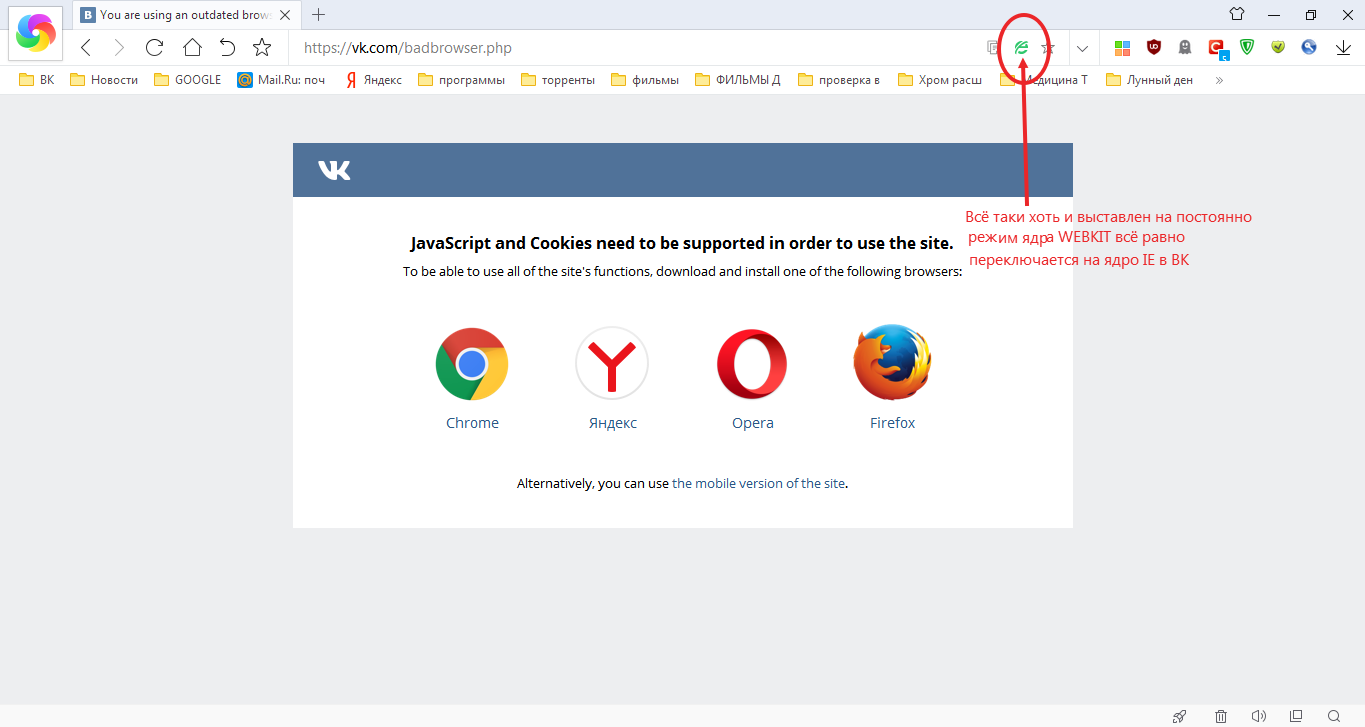
Task: Open the skin shirt icon in title bar
Action: tap(1237, 14)
